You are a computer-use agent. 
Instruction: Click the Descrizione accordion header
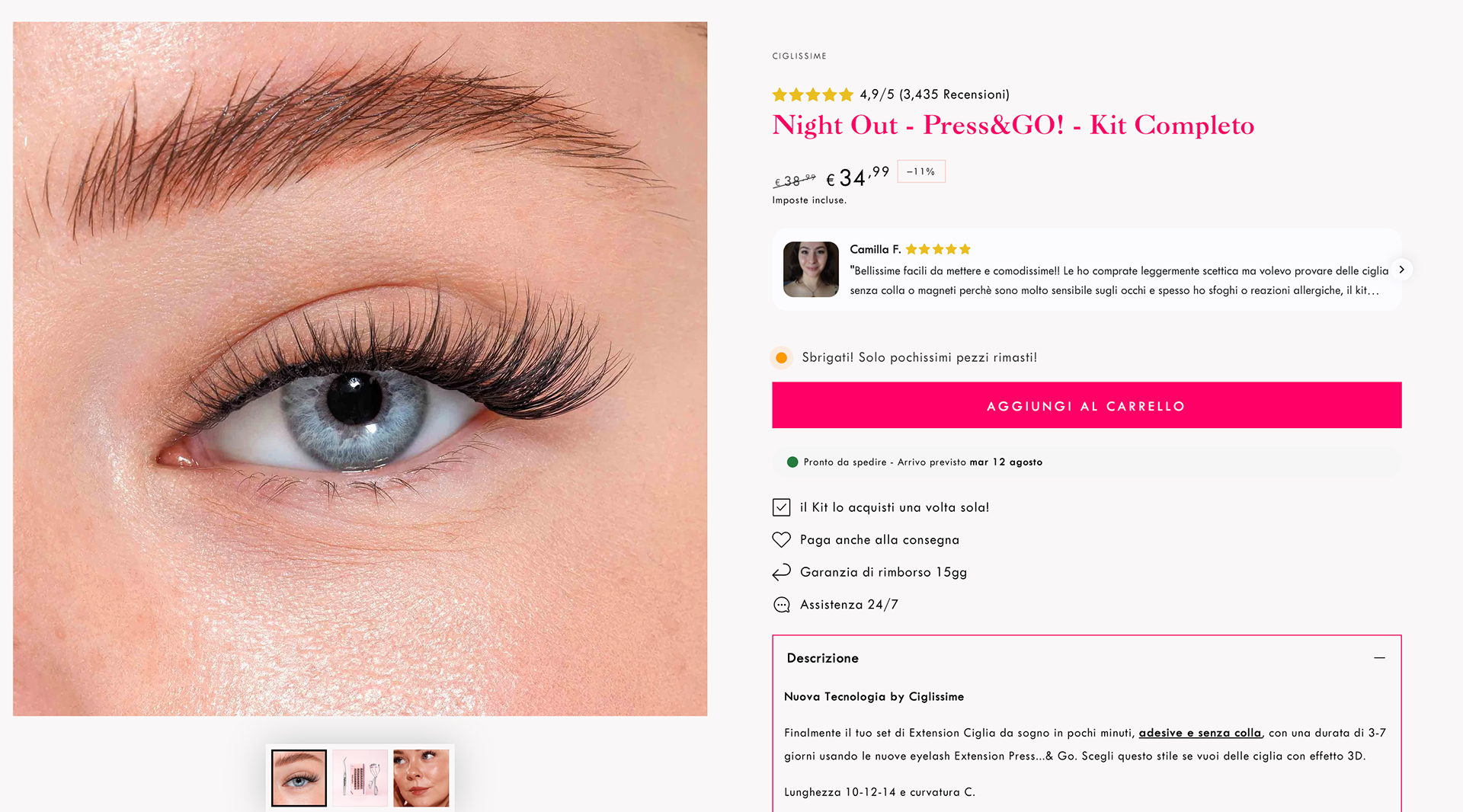coord(1087,658)
